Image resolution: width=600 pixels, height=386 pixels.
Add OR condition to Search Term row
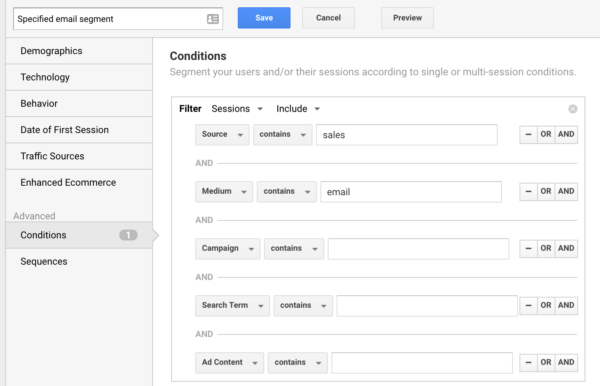(546, 306)
